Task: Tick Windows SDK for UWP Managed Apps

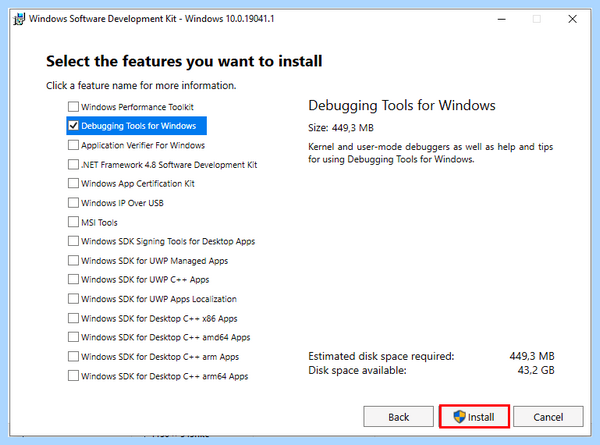Action: click(73, 261)
